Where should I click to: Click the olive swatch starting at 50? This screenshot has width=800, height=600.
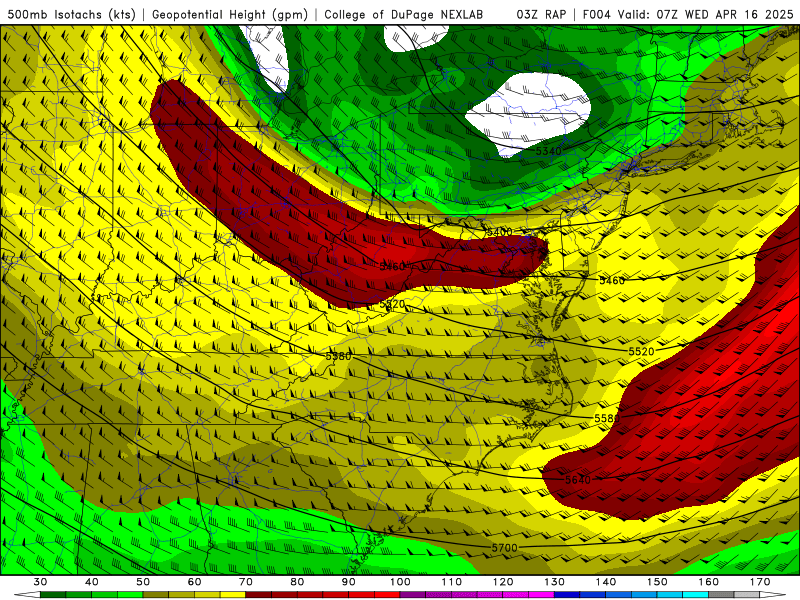(x=156, y=594)
